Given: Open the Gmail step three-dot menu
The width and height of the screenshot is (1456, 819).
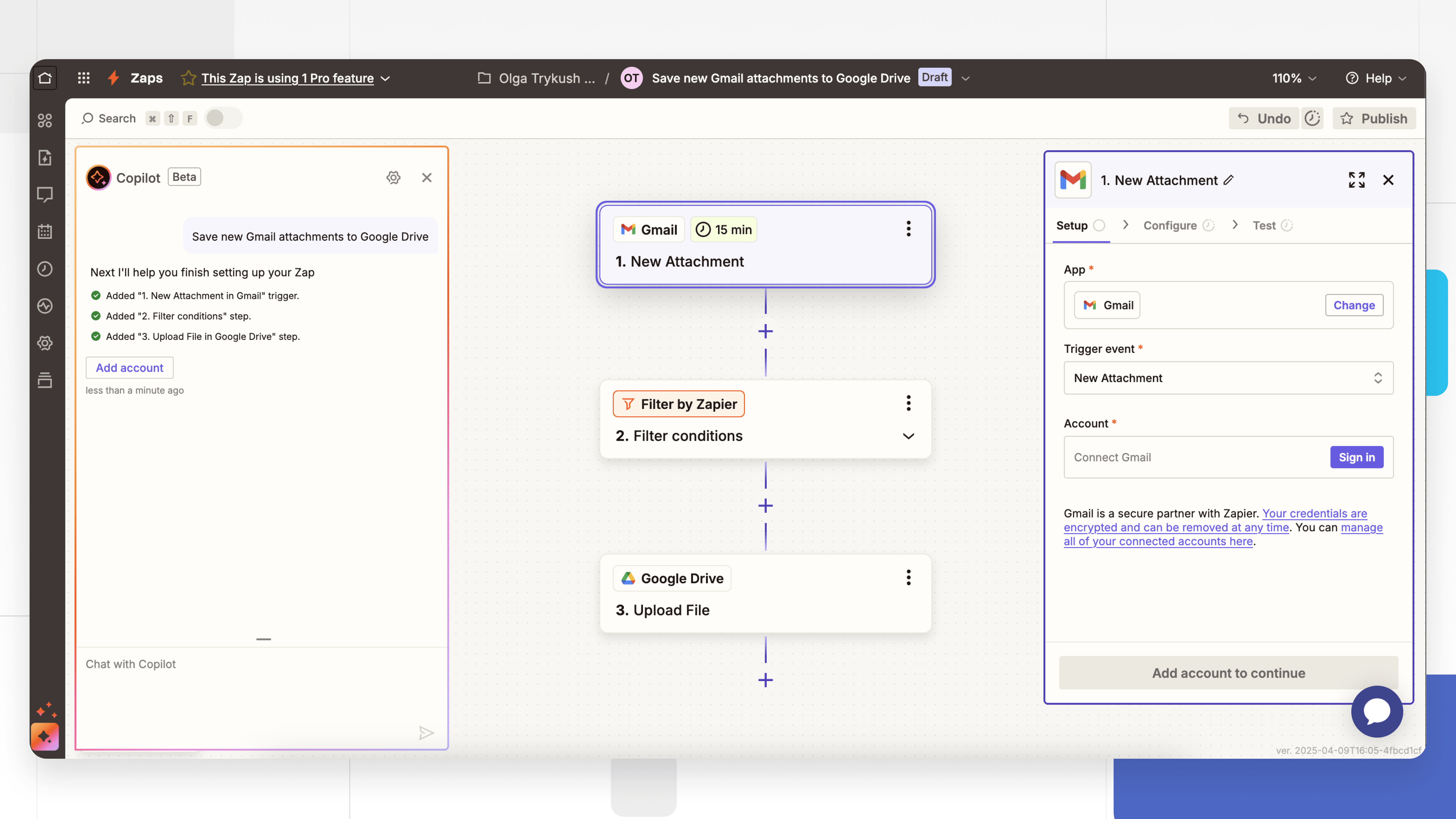Looking at the screenshot, I should 908,229.
